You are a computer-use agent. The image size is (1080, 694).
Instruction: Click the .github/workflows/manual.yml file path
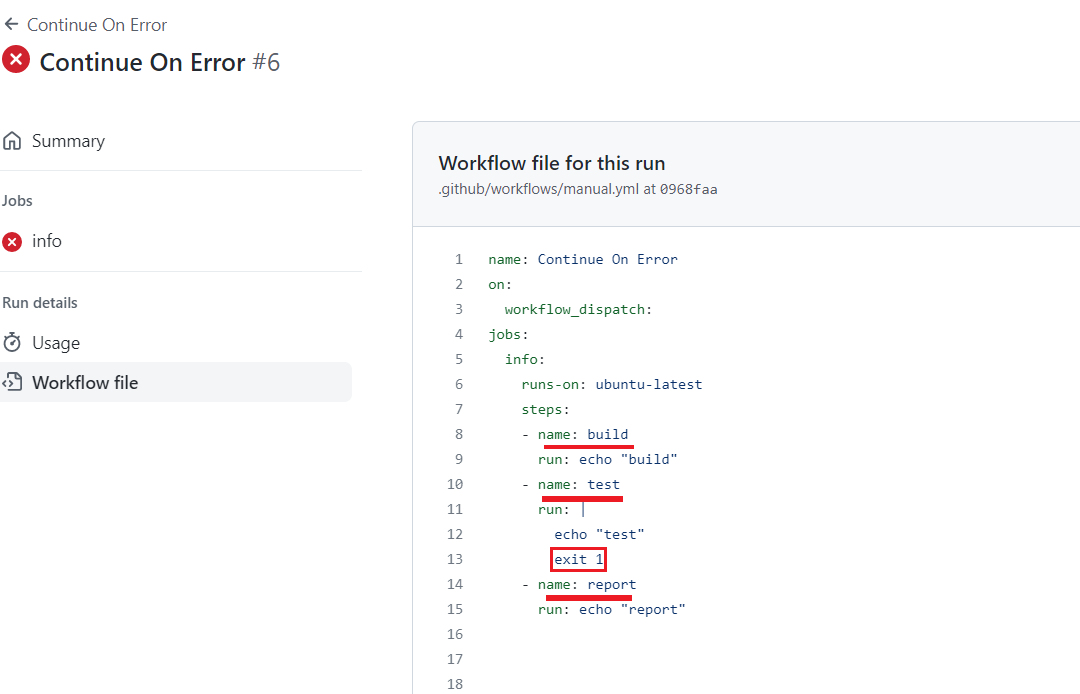[537, 189]
